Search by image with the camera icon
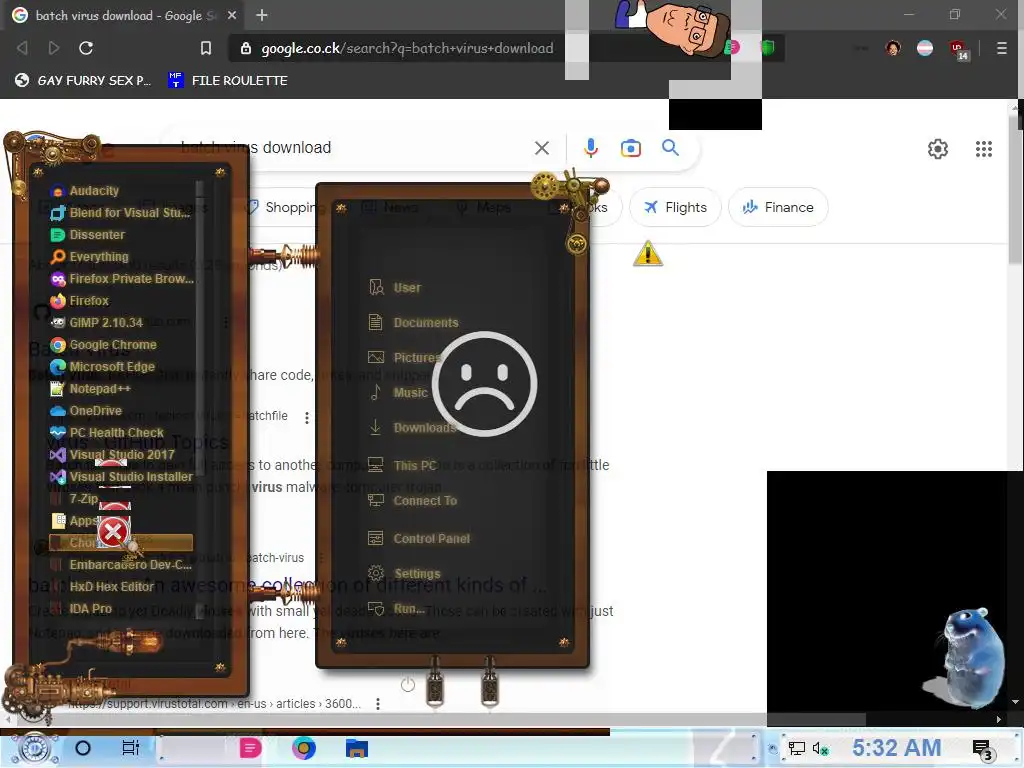This screenshot has width=1024, height=768. tap(630, 148)
